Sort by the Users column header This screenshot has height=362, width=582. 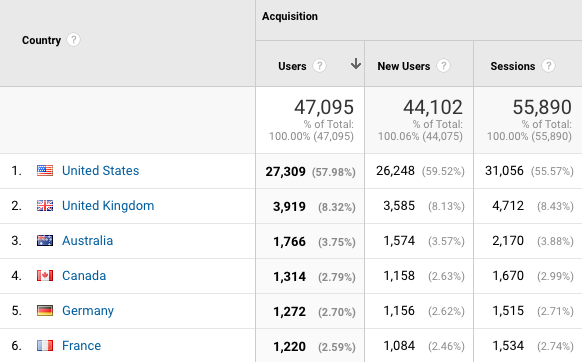click(292, 66)
